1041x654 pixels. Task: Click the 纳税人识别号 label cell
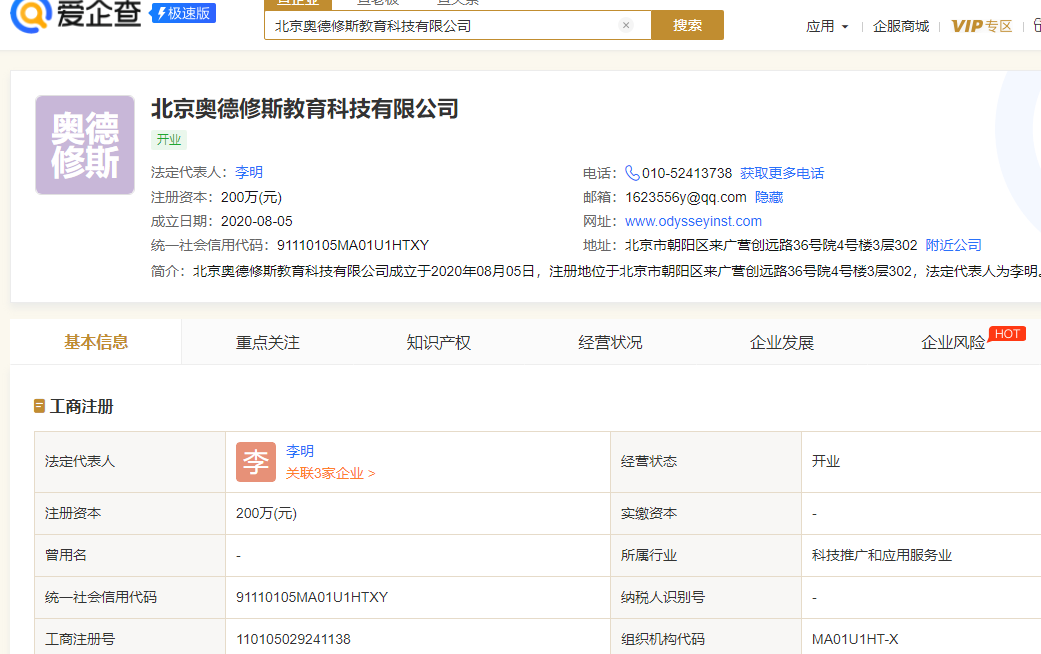point(706,597)
